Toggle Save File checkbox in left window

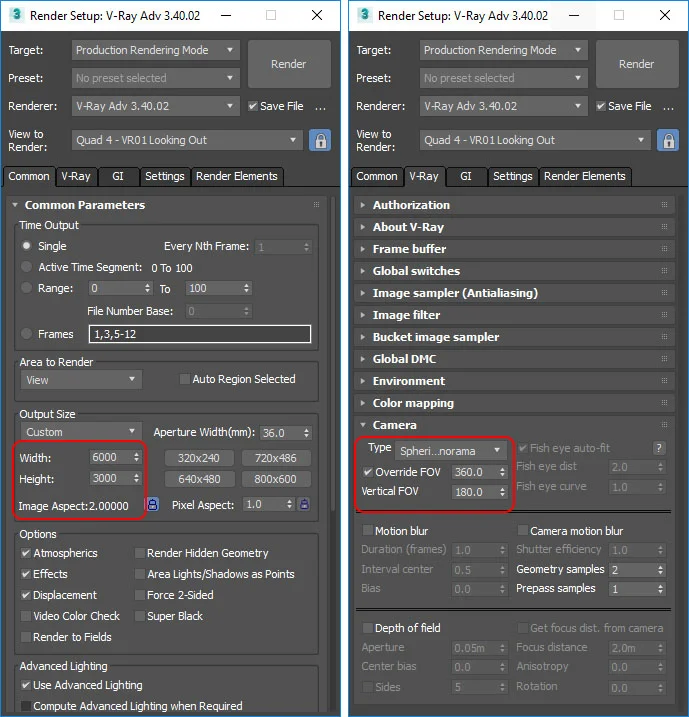(252, 106)
